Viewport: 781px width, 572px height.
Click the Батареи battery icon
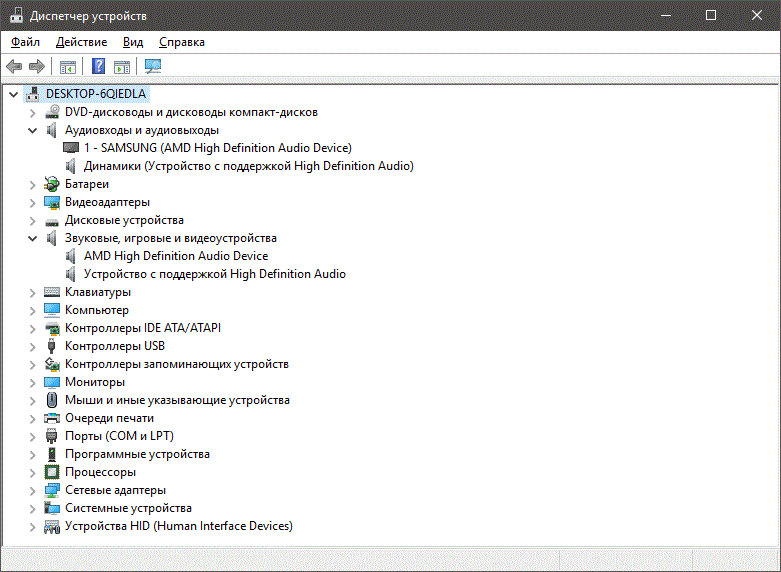coord(52,184)
